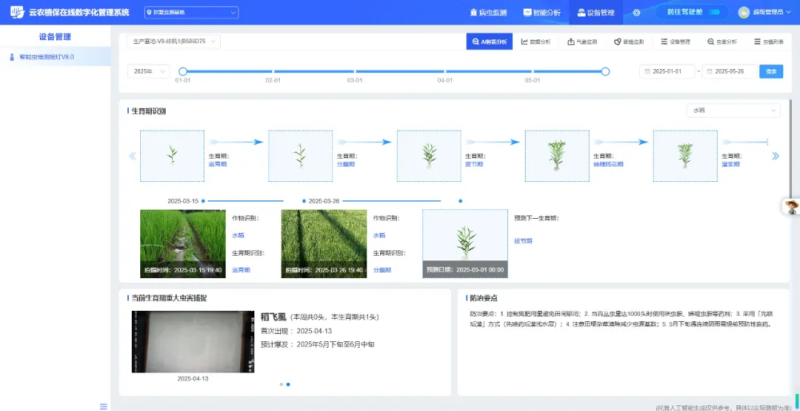
Task: Click the globe icon in the header
Action: pyautogui.click(x=636, y=12)
